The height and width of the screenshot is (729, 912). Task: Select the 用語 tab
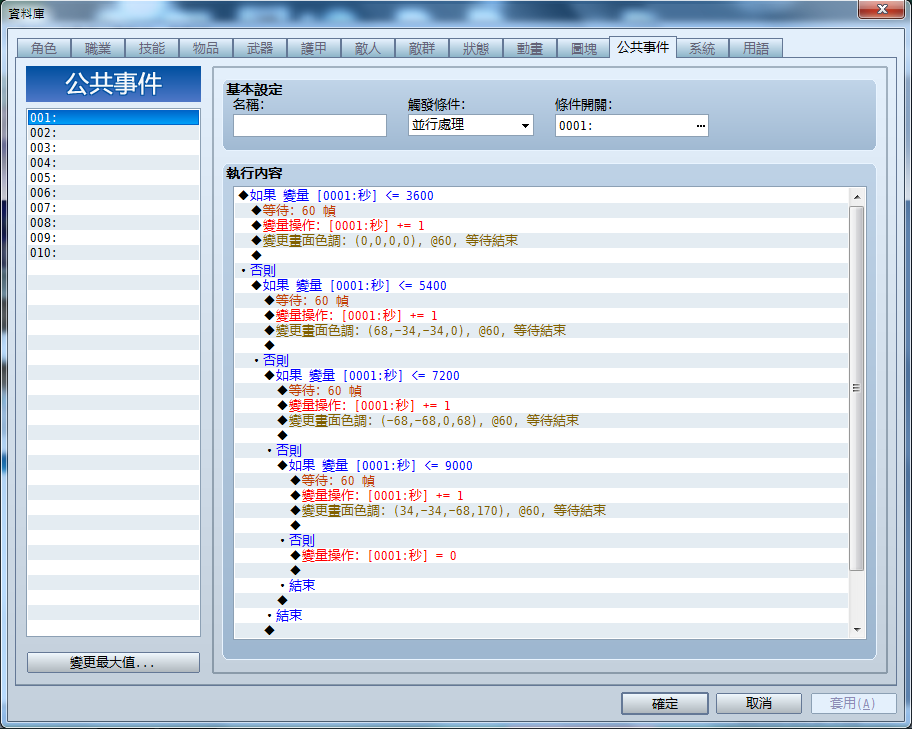(x=756, y=48)
